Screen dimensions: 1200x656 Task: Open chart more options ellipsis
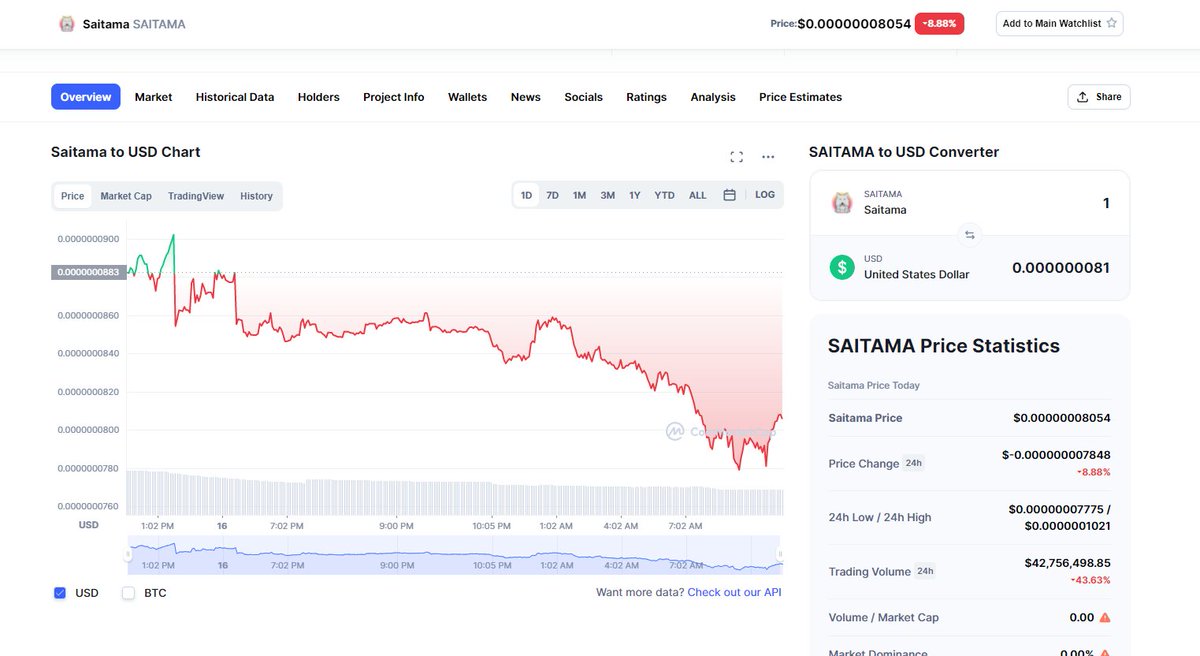point(768,157)
